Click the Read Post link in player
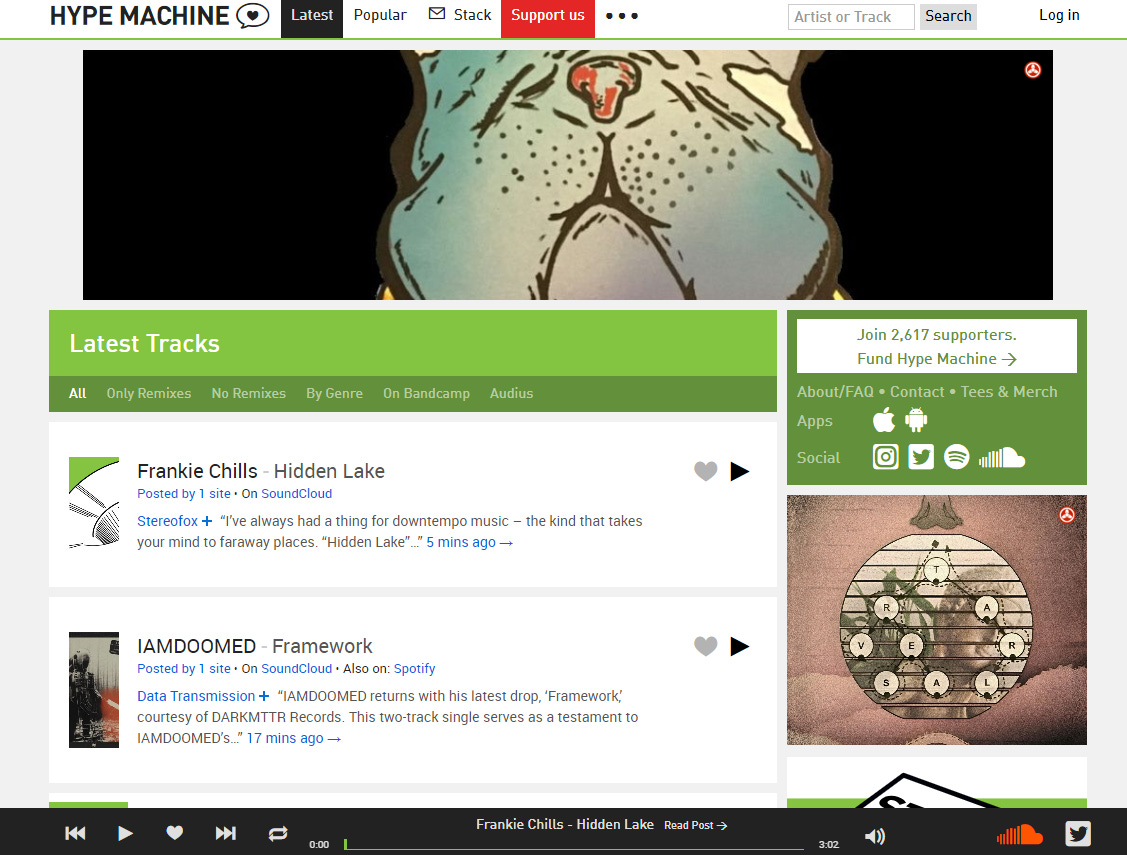The width and height of the screenshot is (1127, 855). [x=695, y=826]
